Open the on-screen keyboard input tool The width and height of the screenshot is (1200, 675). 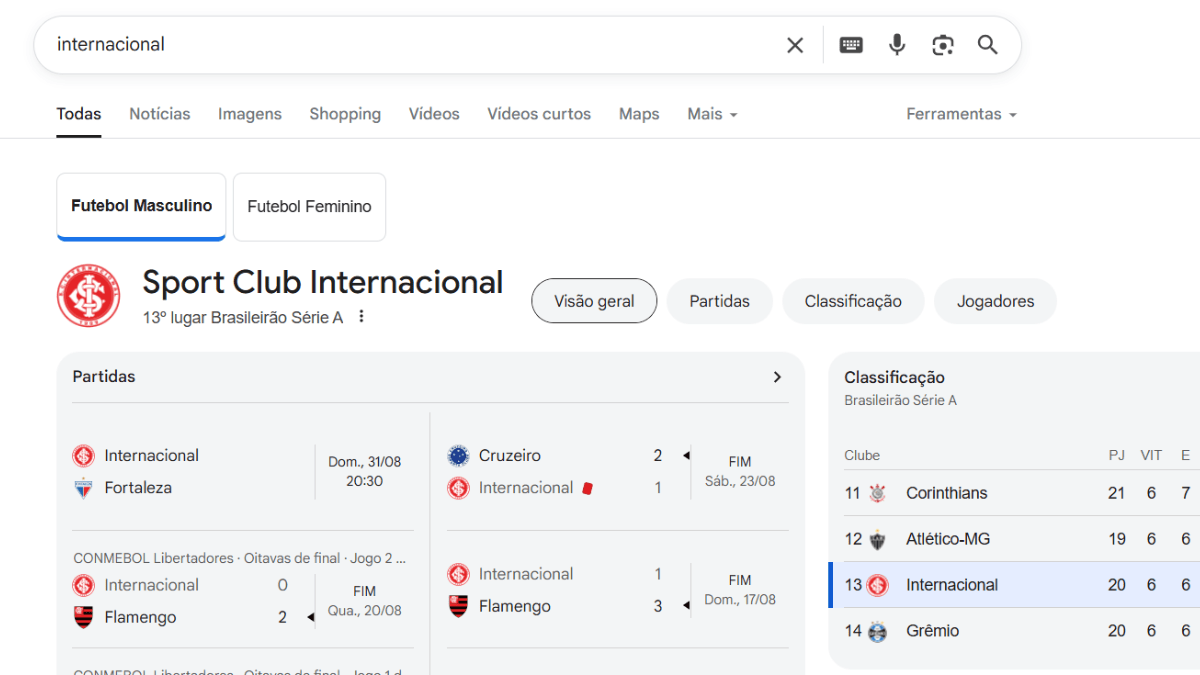click(x=851, y=45)
